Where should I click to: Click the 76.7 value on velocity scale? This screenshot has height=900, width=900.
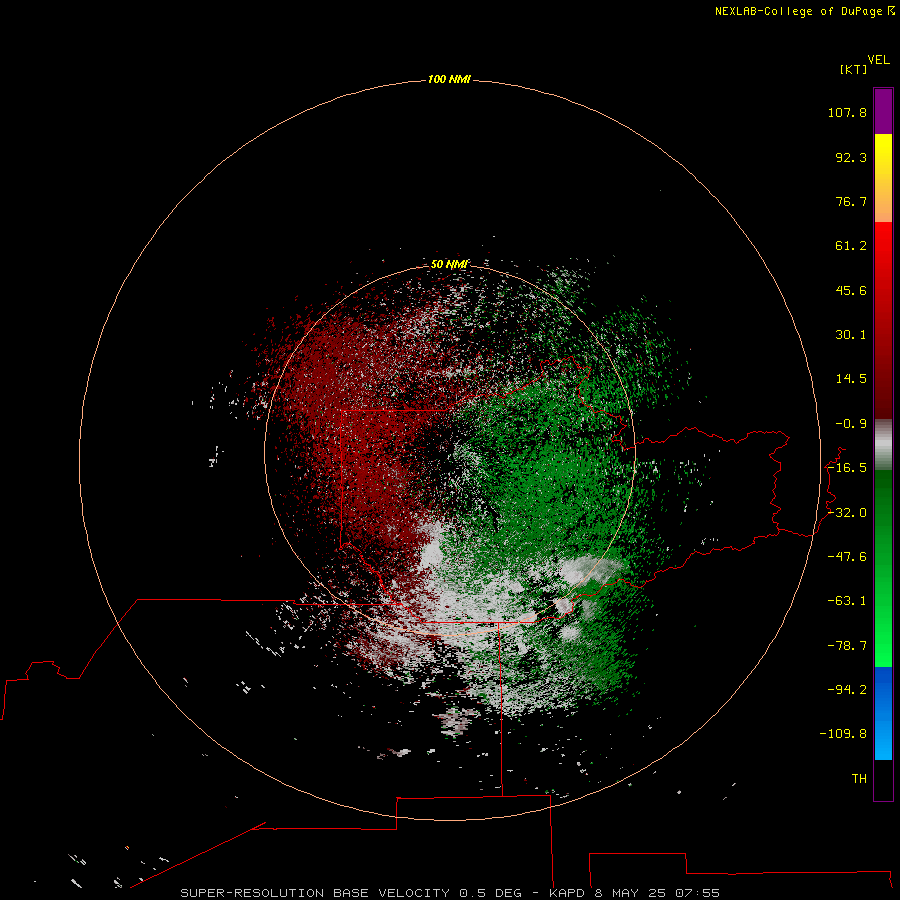pos(851,201)
